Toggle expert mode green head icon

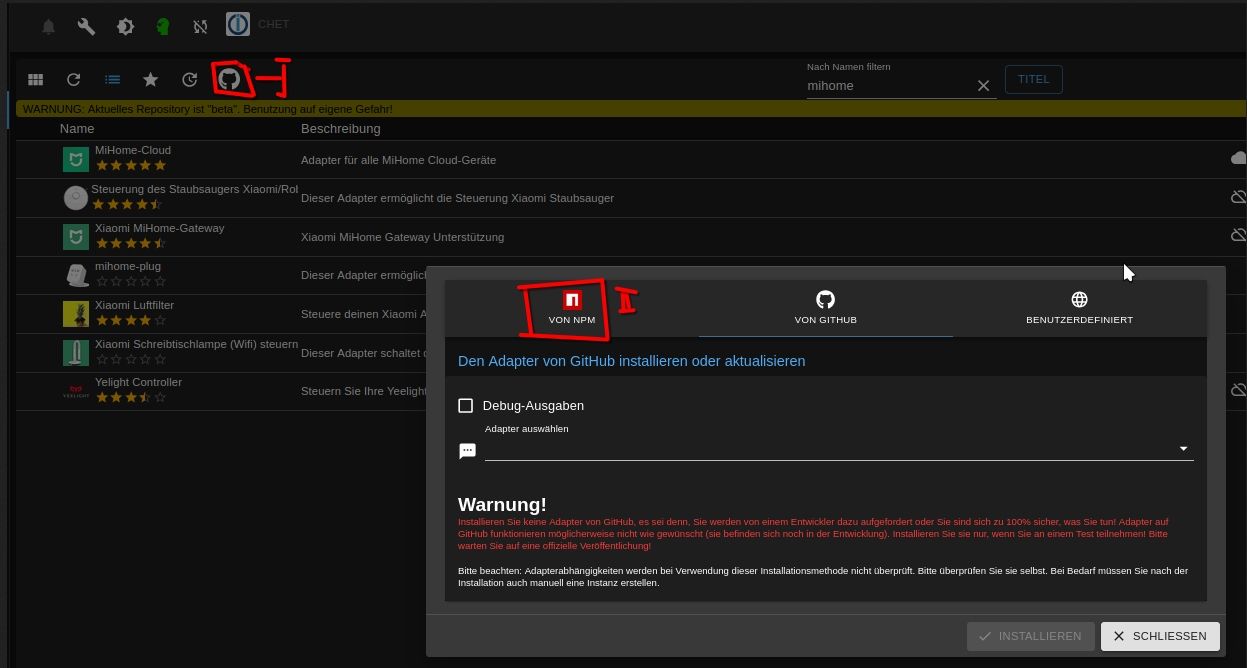(163, 27)
